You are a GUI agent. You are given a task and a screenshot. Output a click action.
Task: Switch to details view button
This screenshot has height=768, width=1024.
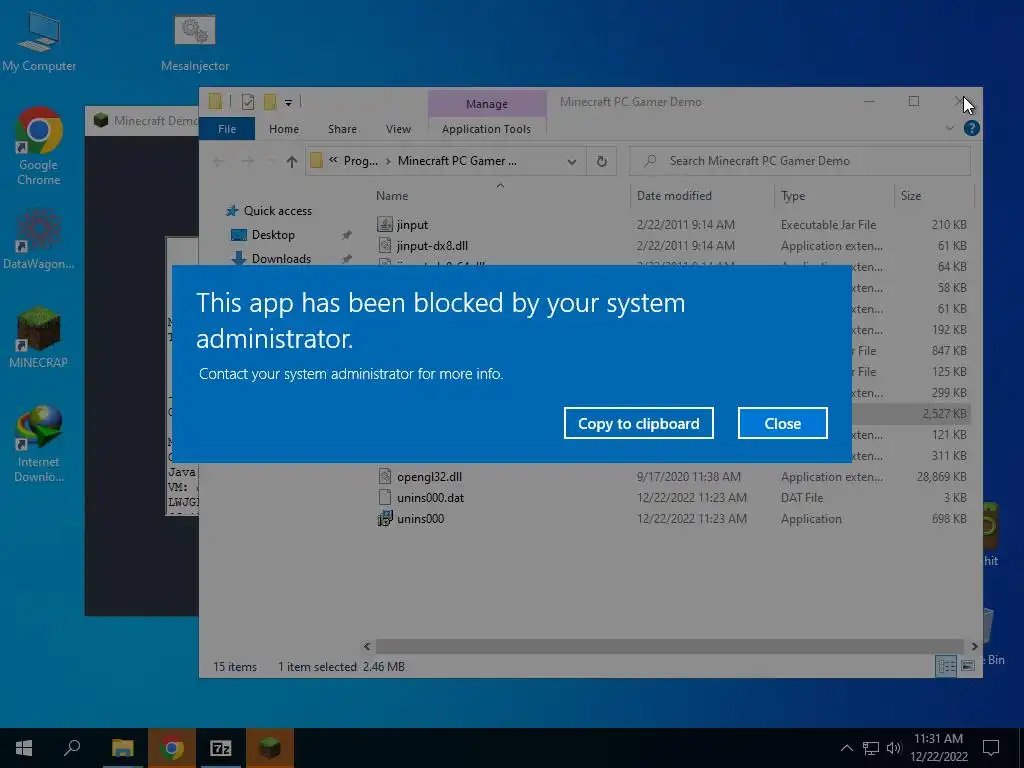[x=946, y=665]
